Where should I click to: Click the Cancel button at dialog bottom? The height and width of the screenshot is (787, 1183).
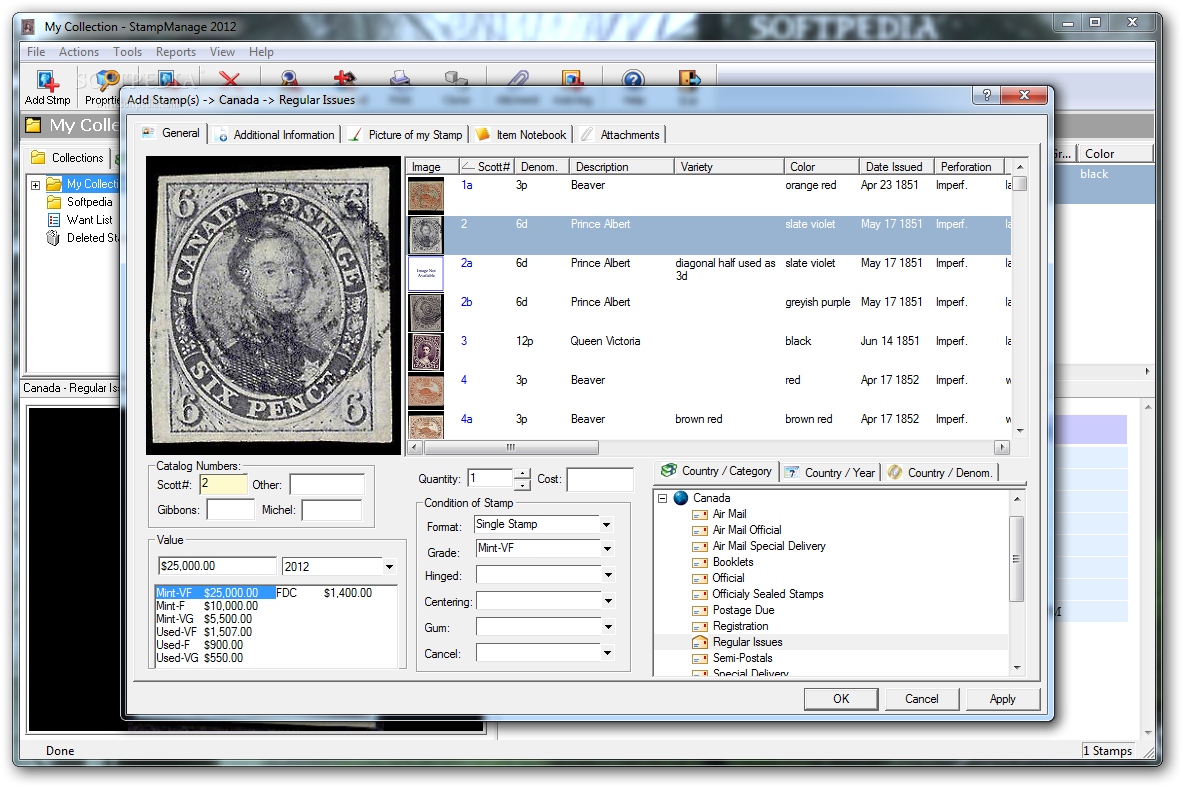point(921,699)
